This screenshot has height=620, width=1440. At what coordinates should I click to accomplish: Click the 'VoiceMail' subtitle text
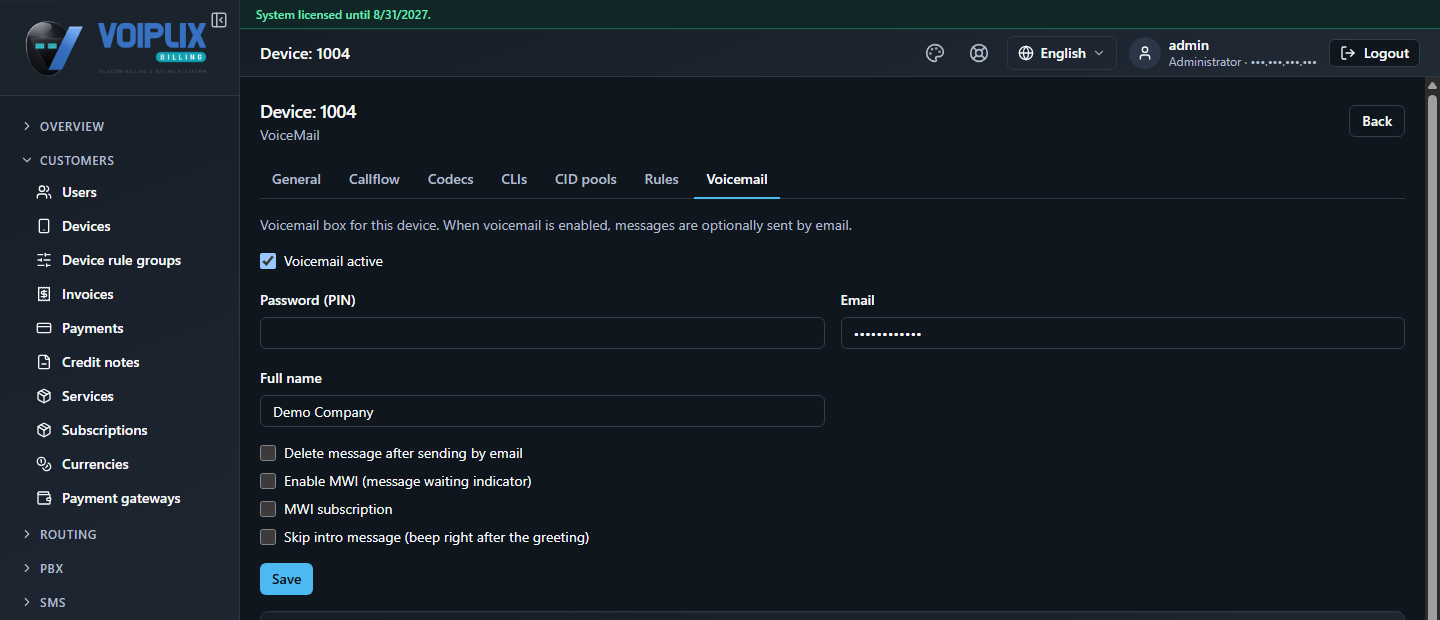290,135
